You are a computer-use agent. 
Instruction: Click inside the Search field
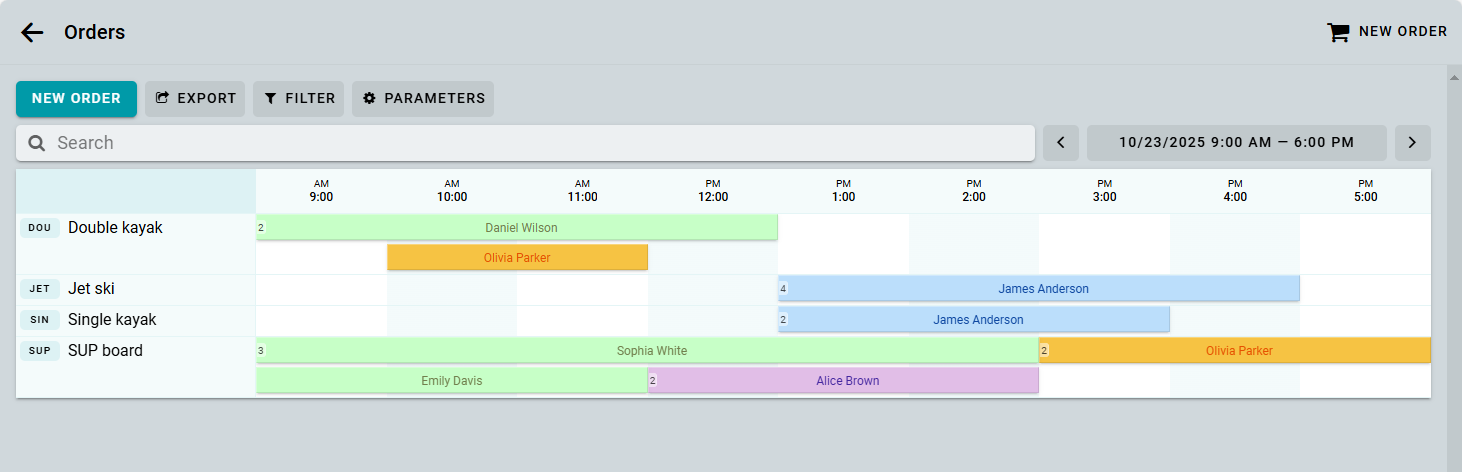pos(540,143)
